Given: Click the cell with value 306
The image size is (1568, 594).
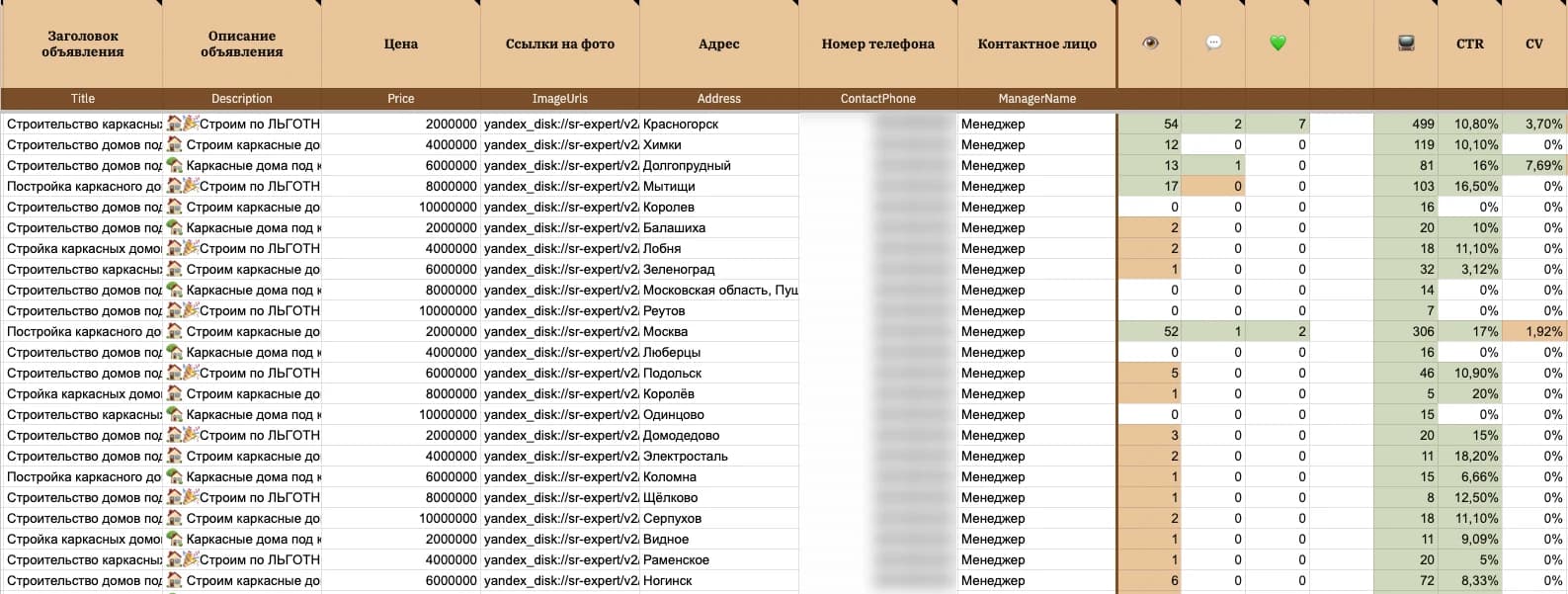Looking at the screenshot, I should click(x=1406, y=332).
